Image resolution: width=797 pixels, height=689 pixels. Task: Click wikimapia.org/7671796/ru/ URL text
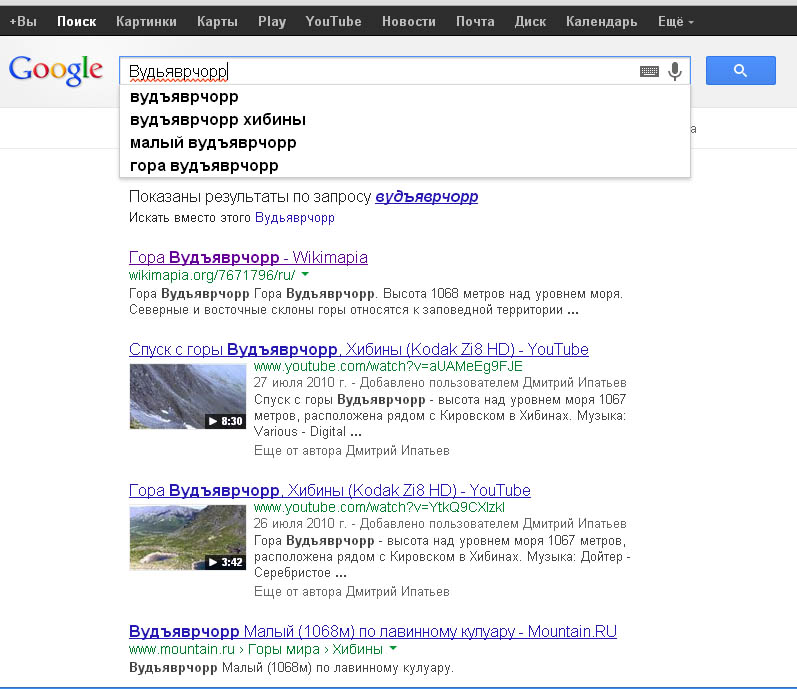[212, 275]
